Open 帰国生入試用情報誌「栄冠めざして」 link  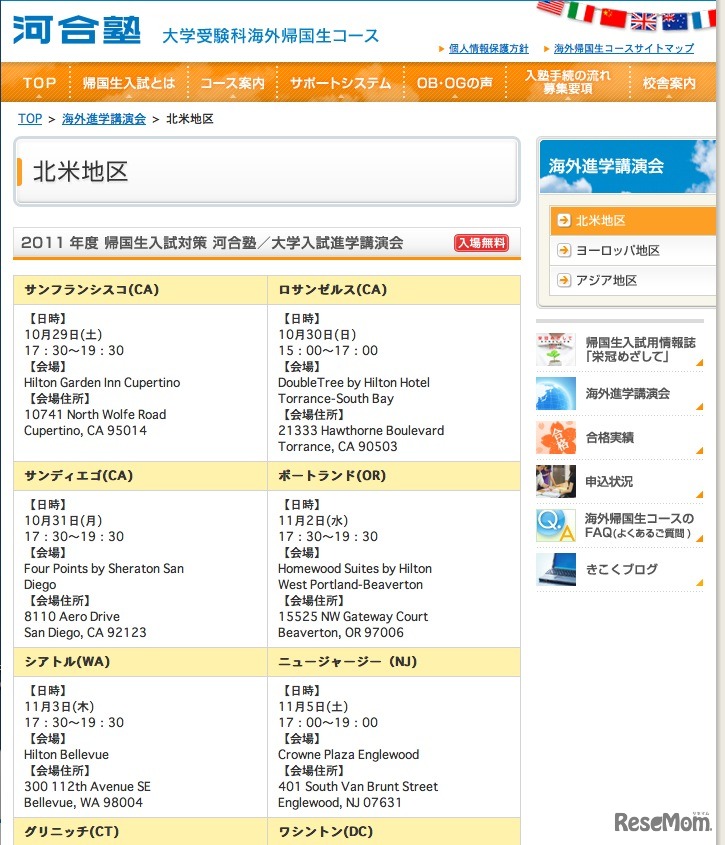(640, 349)
